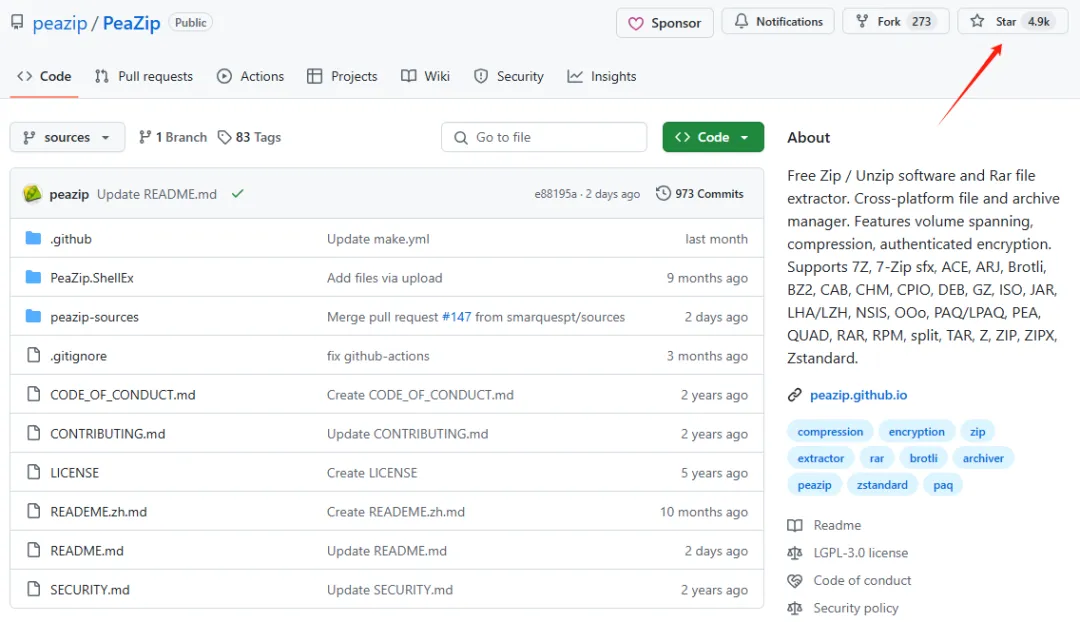View the LGPL-3.0 license link
Screen dimensions: 1080x622
pyautogui.click(x=860, y=553)
